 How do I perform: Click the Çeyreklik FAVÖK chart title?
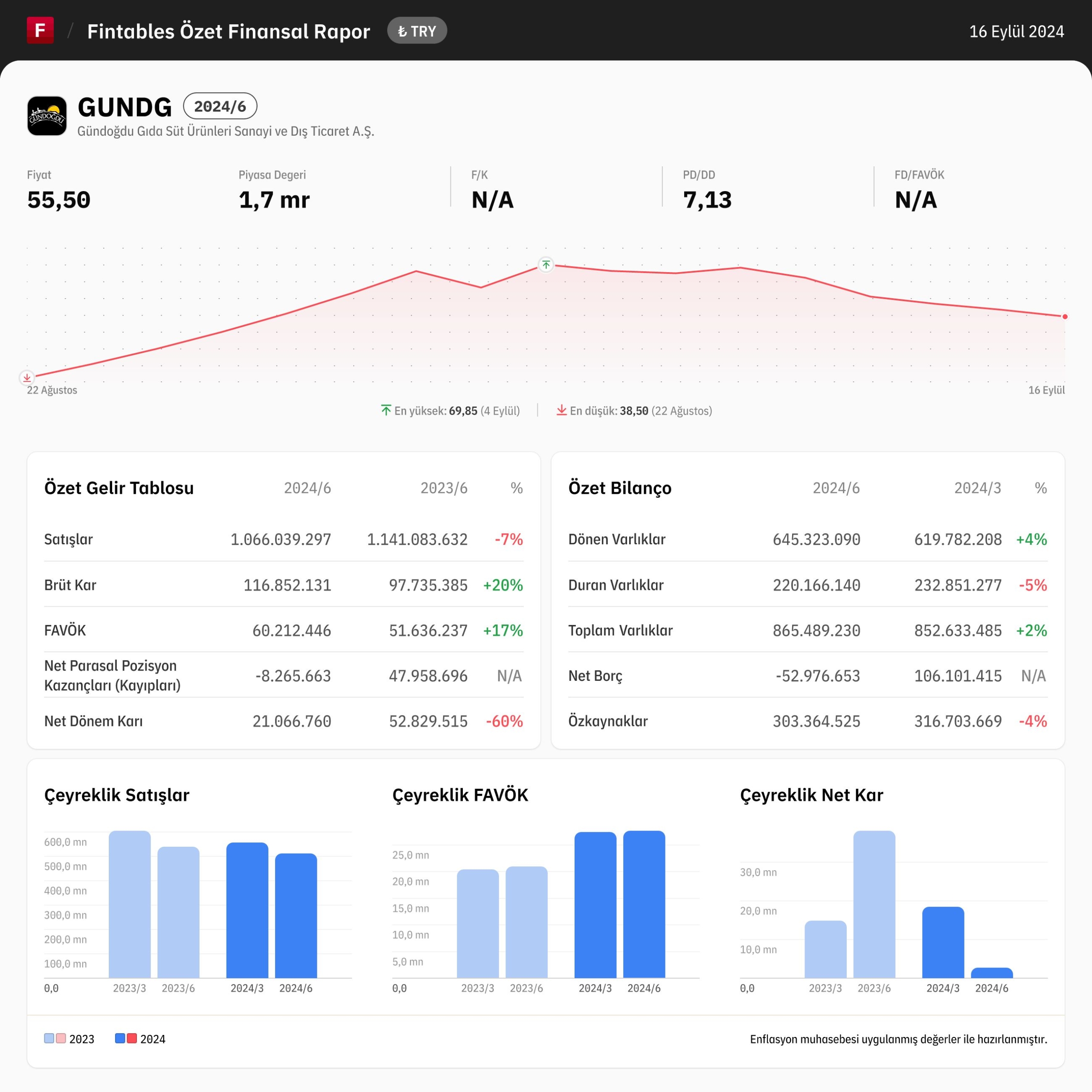[460, 795]
